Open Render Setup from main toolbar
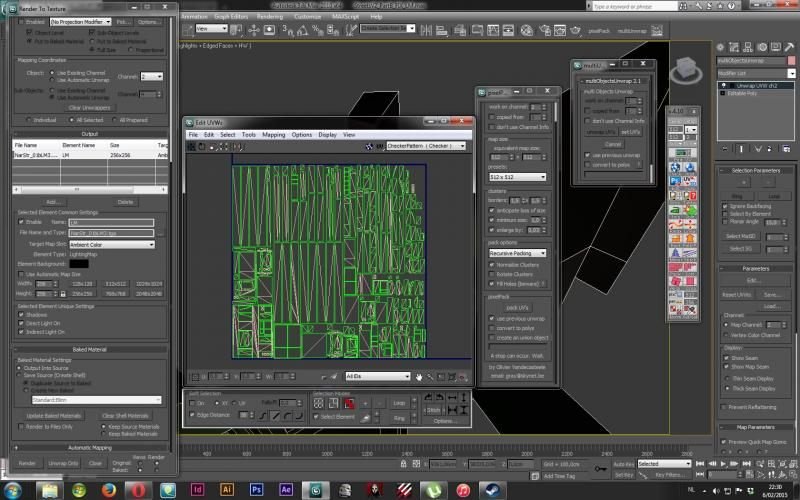Viewport: 800px width, 500px height. point(545,30)
